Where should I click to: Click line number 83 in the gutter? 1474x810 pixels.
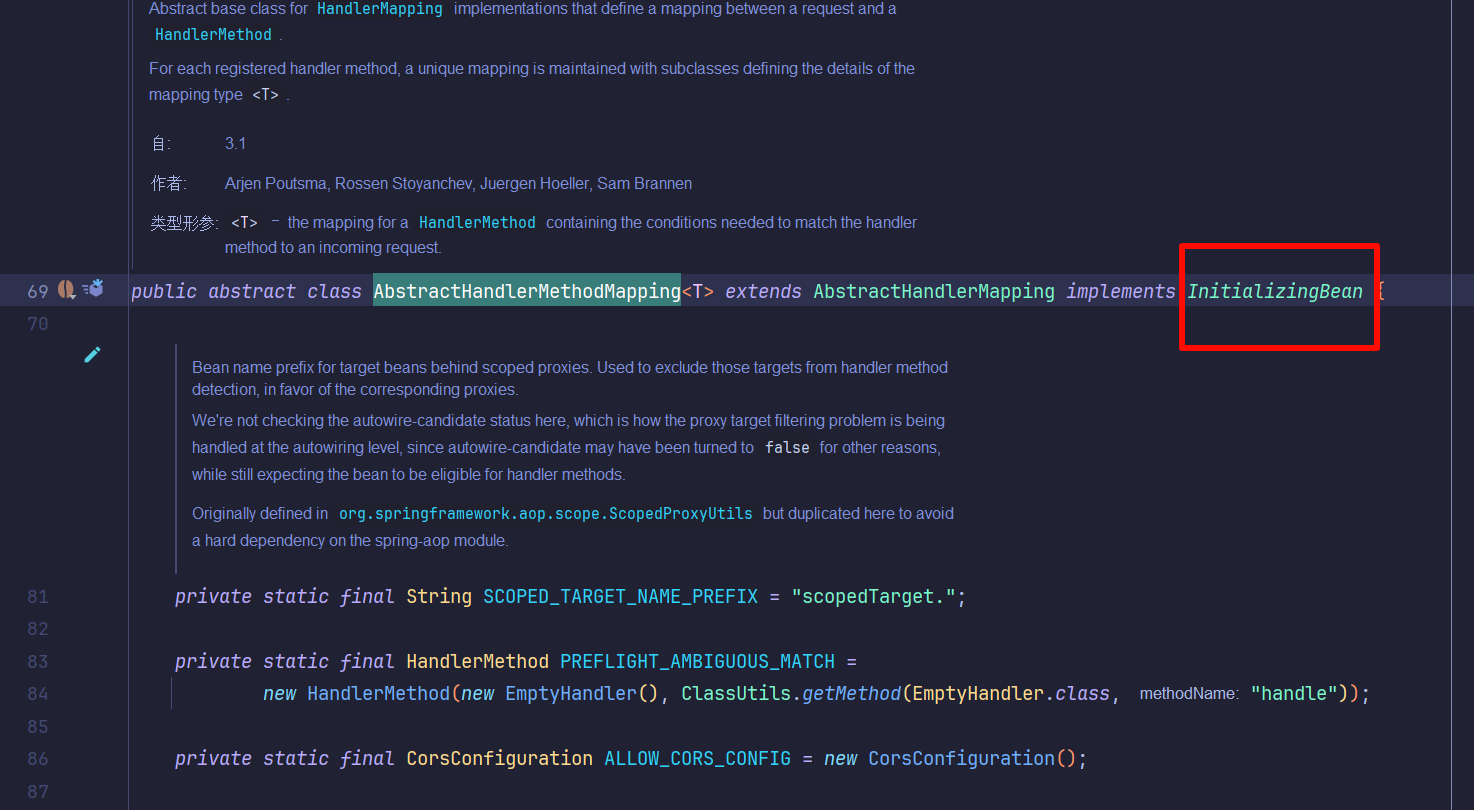38,661
